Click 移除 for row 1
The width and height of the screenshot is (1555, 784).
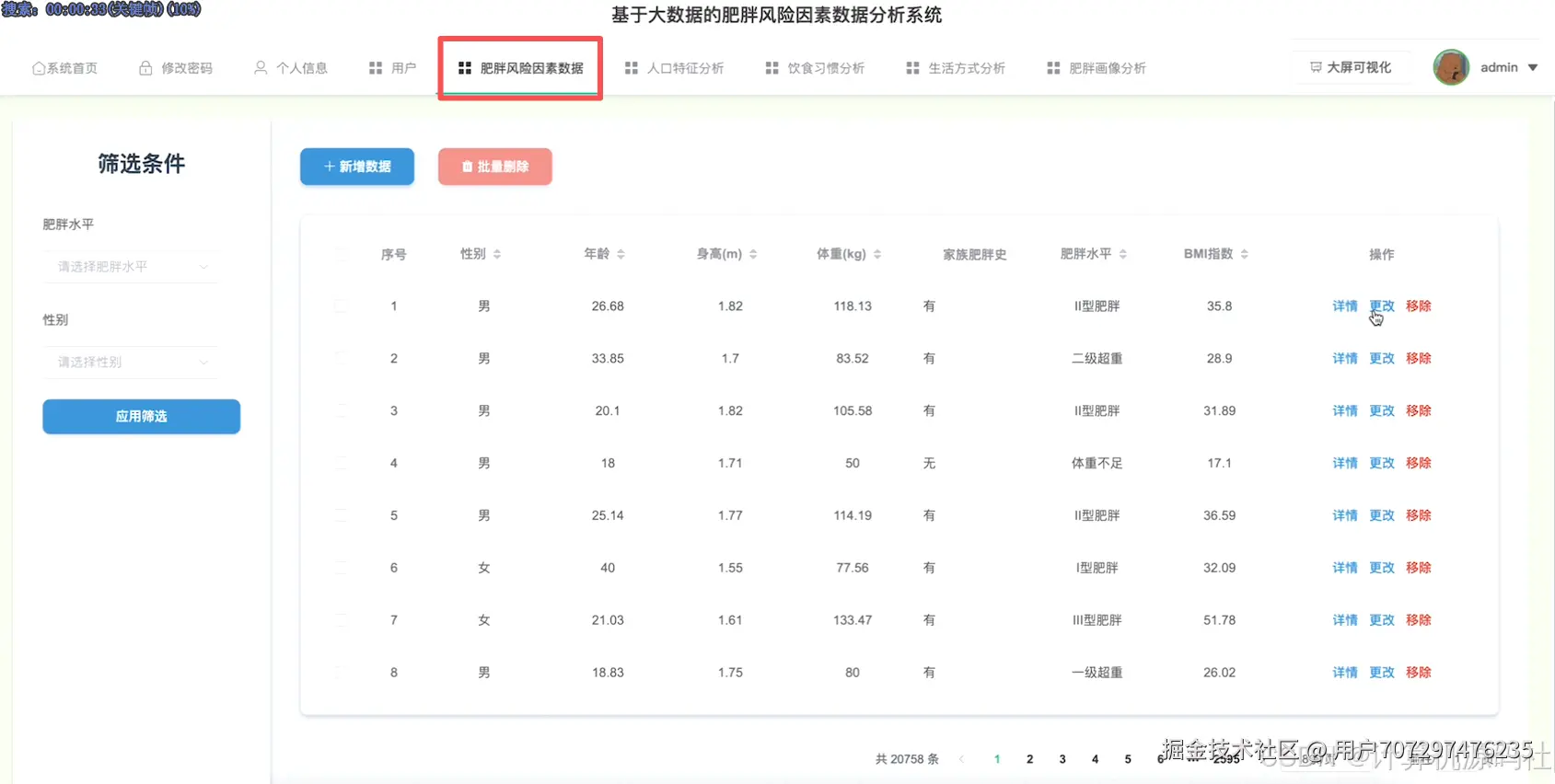click(1419, 306)
